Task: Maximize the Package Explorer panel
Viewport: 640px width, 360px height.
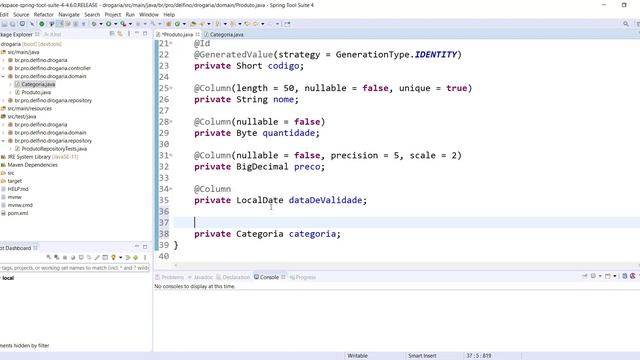Action: 145,33
